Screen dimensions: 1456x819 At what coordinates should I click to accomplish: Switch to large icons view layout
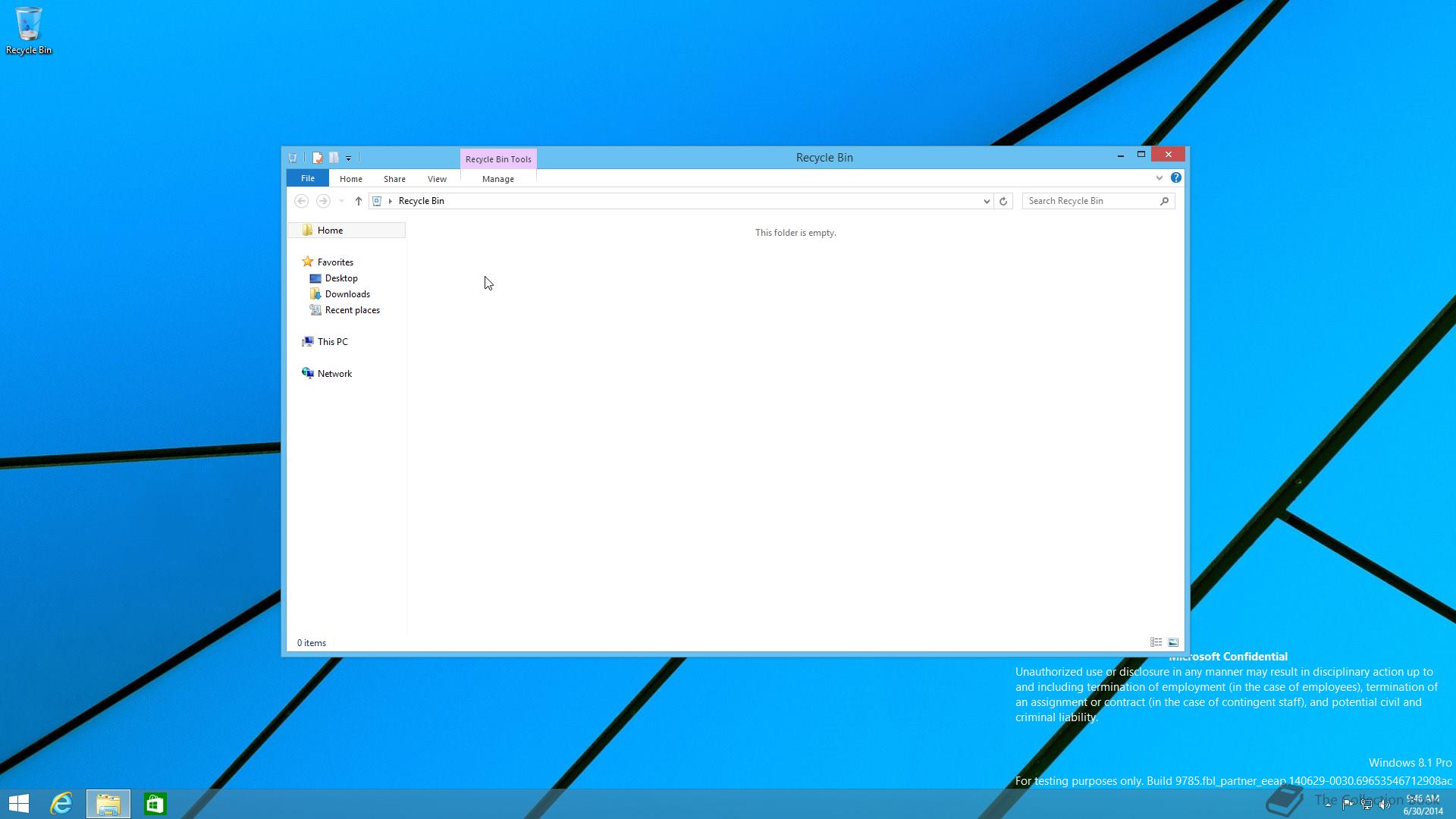pos(1173,642)
